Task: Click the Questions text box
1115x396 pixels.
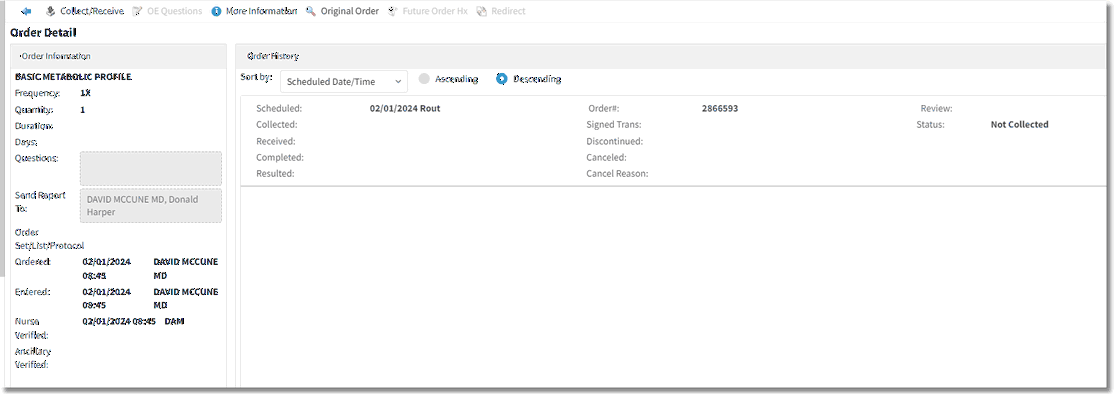Action: tap(151, 168)
